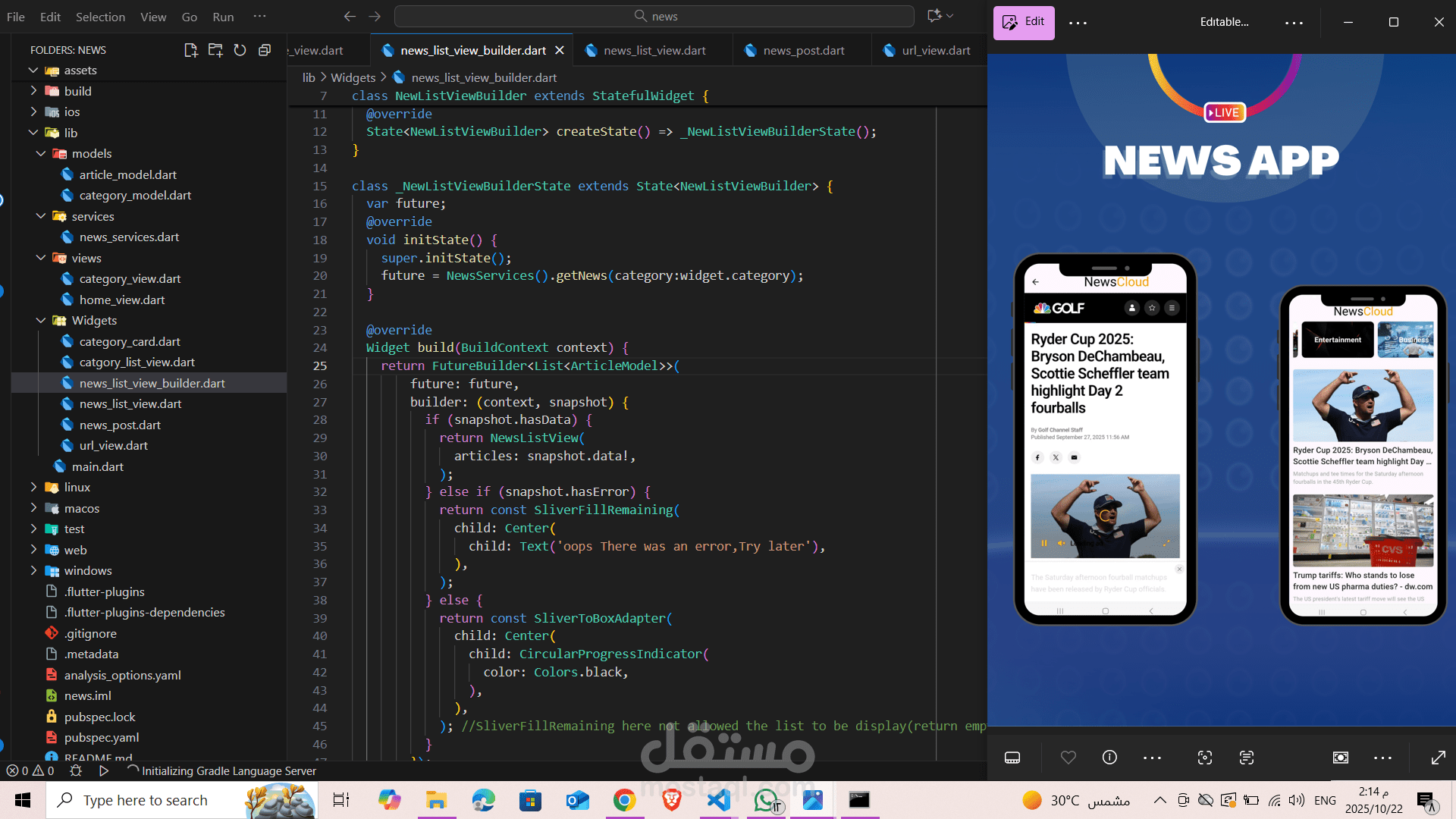The width and height of the screenshot is (1456, 819).
Task: Open the debug icon in status bar
Action: coord(76,770)
